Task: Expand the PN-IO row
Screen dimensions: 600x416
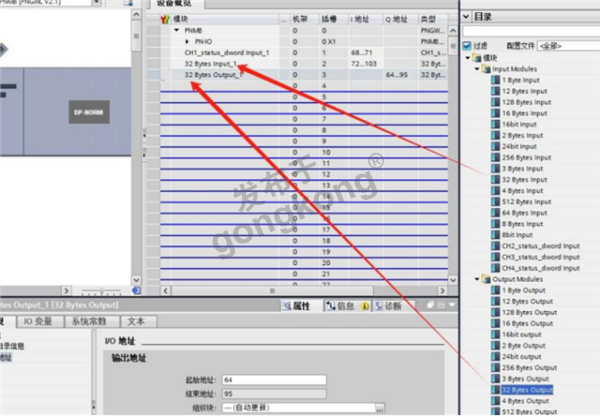Action: click(187, 41)
